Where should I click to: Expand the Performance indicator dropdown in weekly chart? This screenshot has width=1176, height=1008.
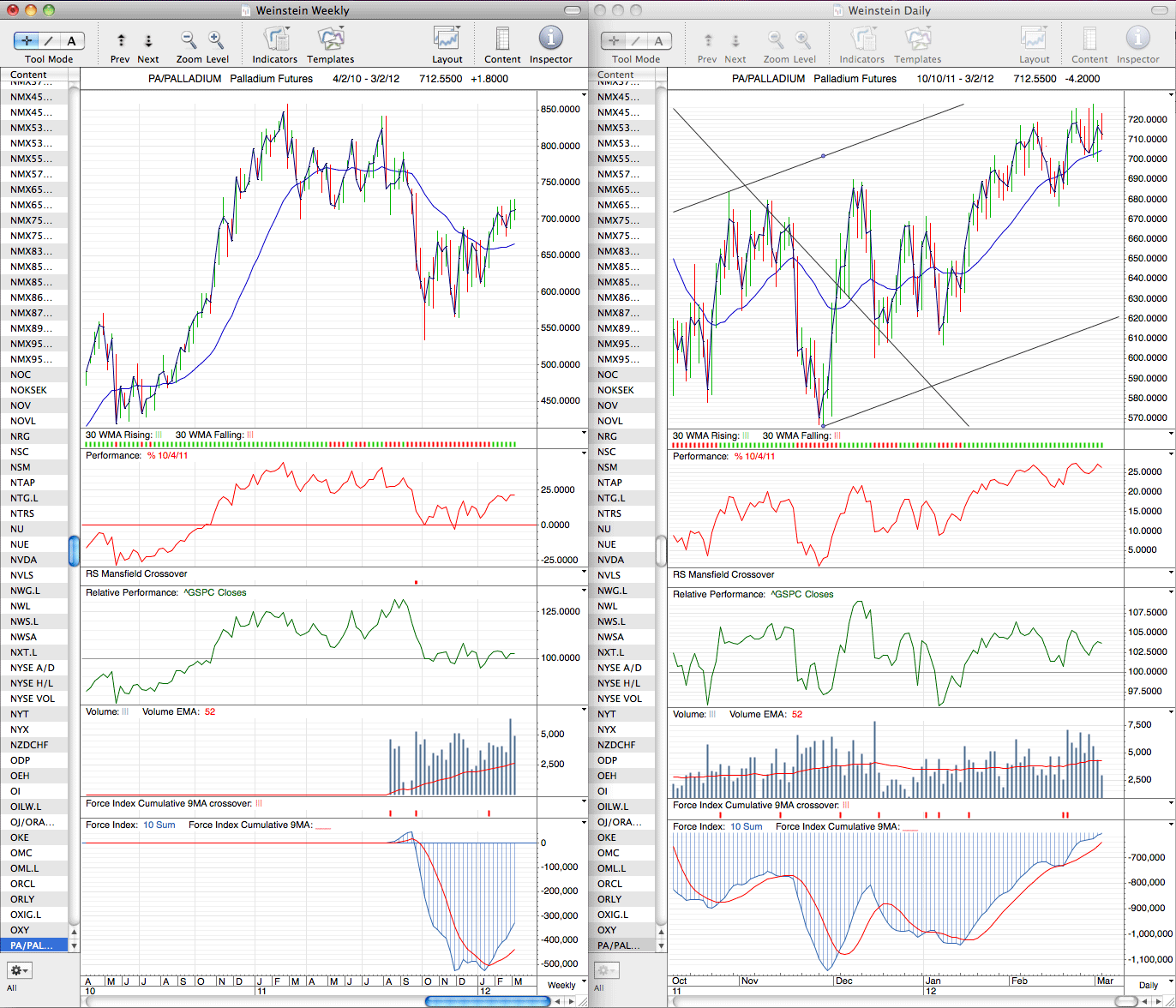click(x=585, y=455)
